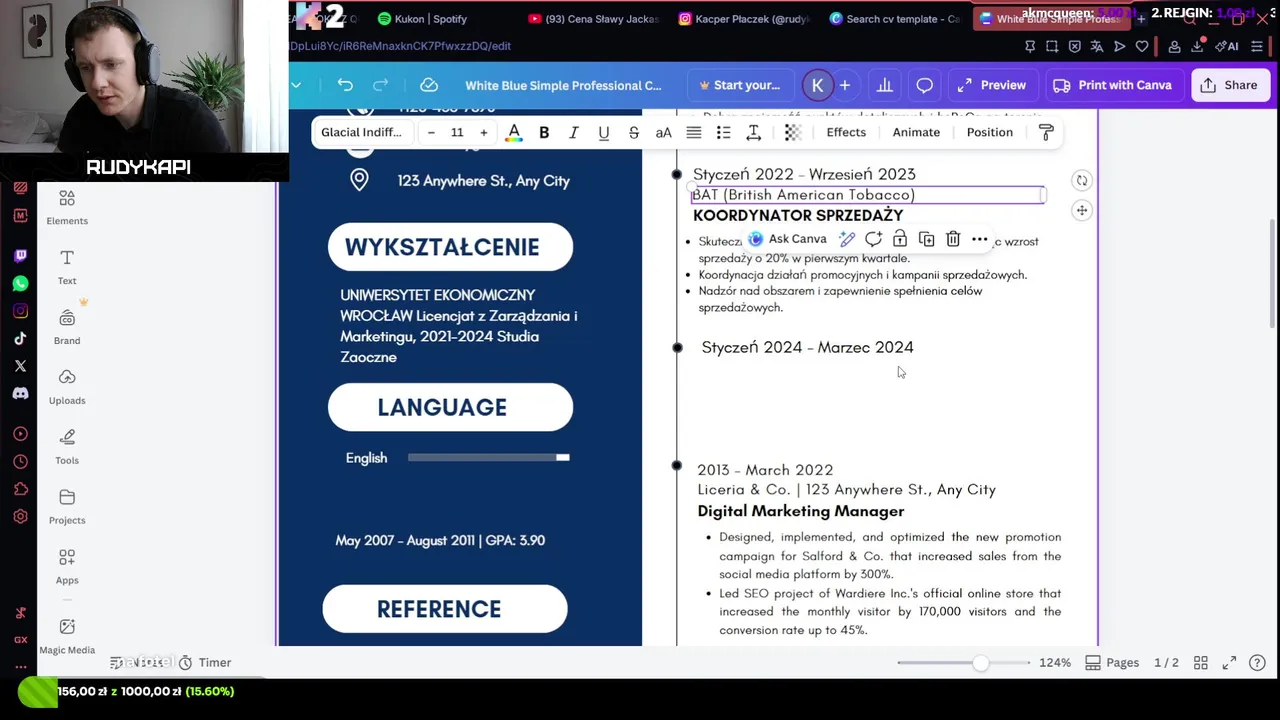
Task: Open the Share menu
Action: (x=1230, y=85)
